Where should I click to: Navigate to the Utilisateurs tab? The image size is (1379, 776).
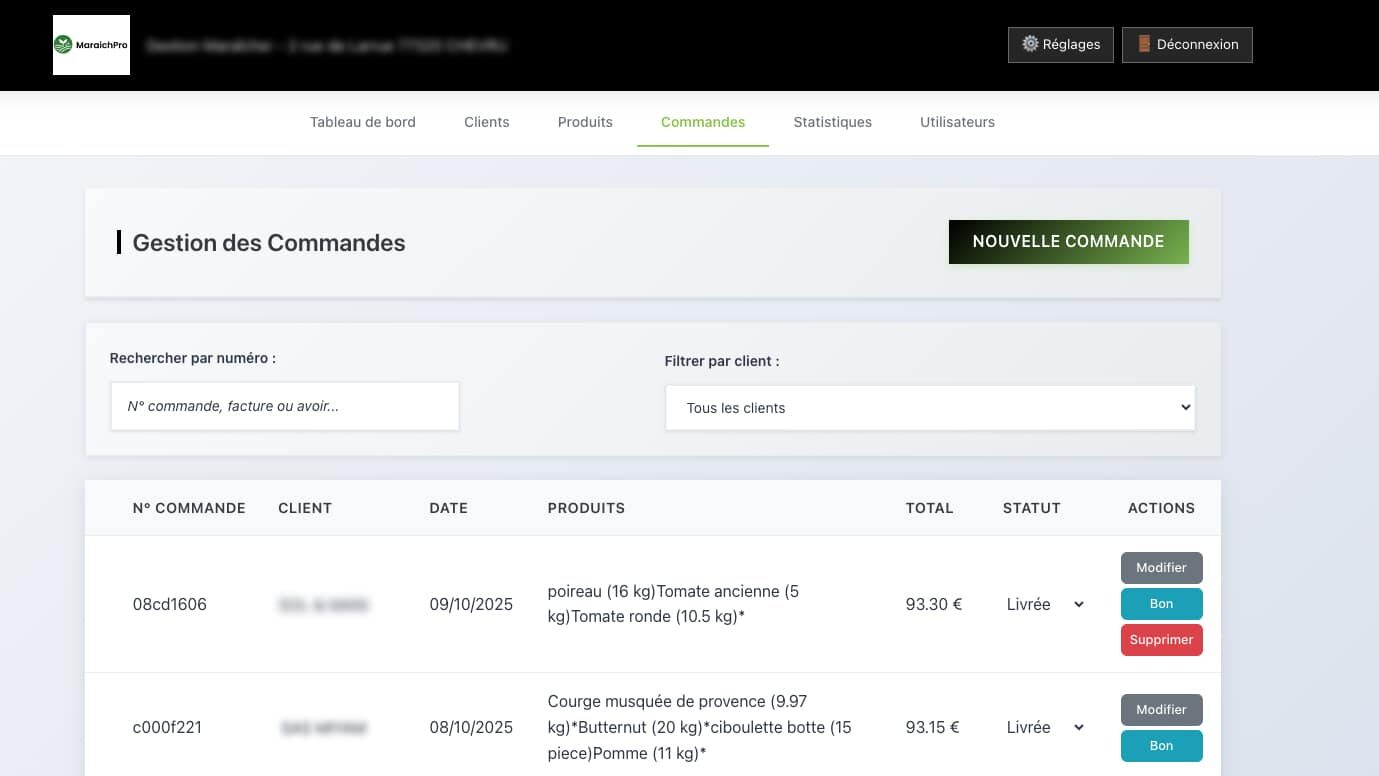[957, 122]
